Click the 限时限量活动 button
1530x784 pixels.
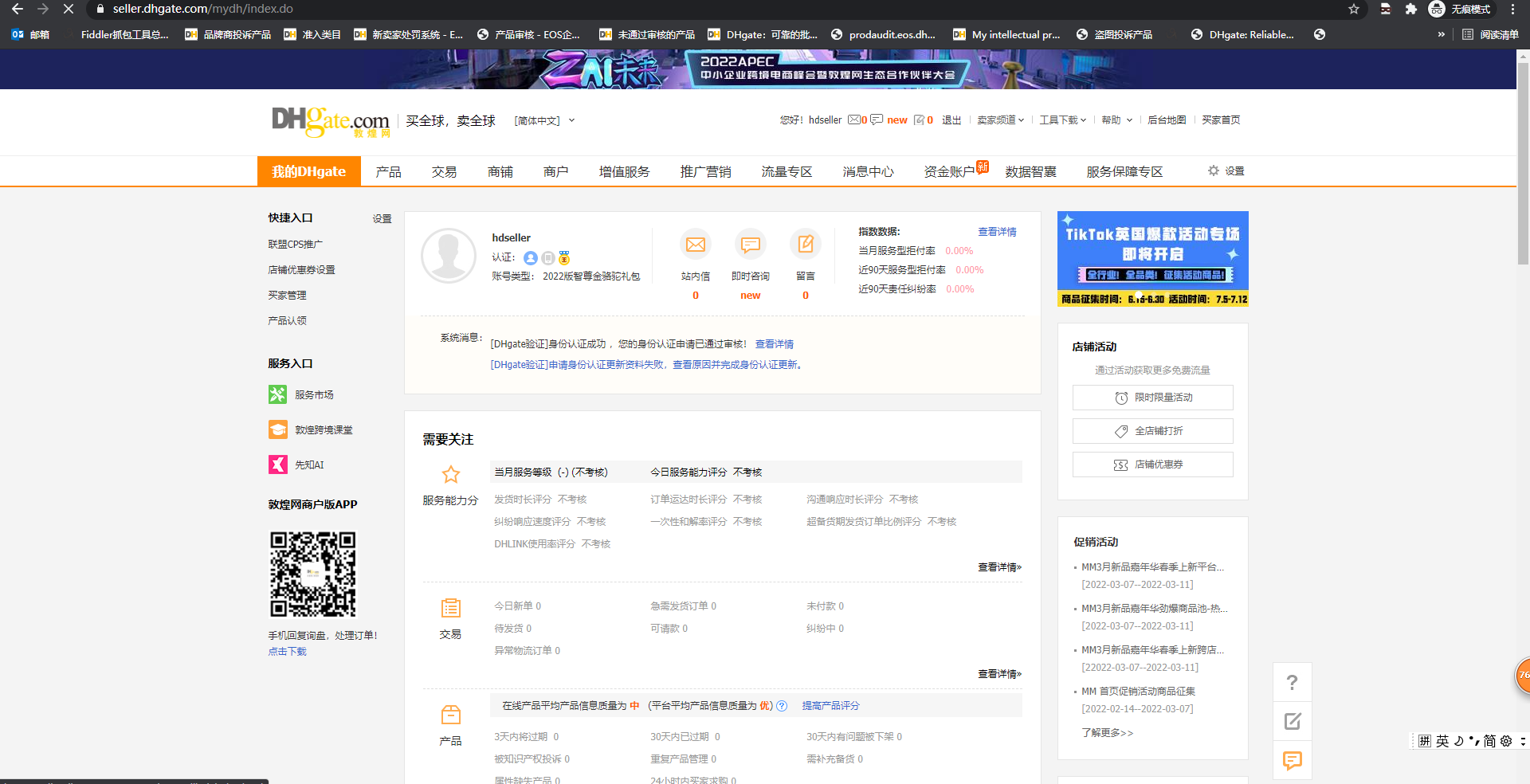click(x=1152, y=398)
